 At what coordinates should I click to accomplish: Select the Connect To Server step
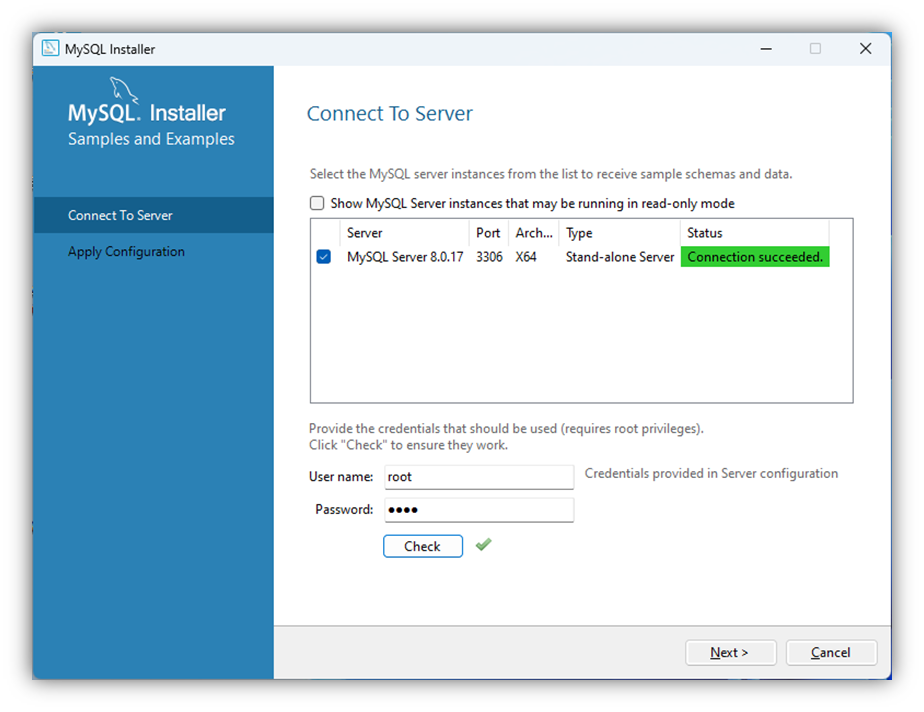pos(153,215)
